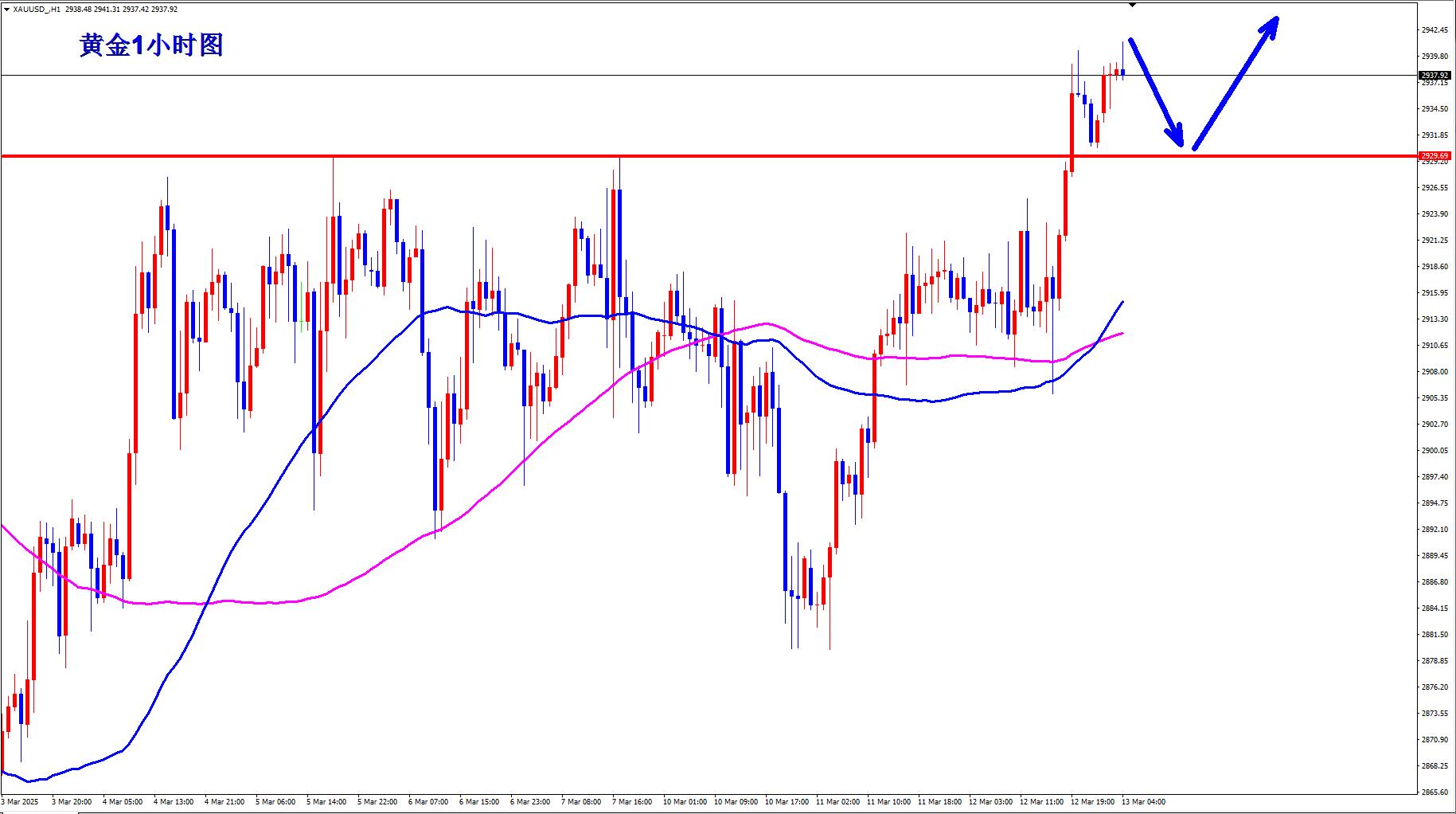
Task: Click the 13 Mar 04:00 time label
Action: [1143, 802]
